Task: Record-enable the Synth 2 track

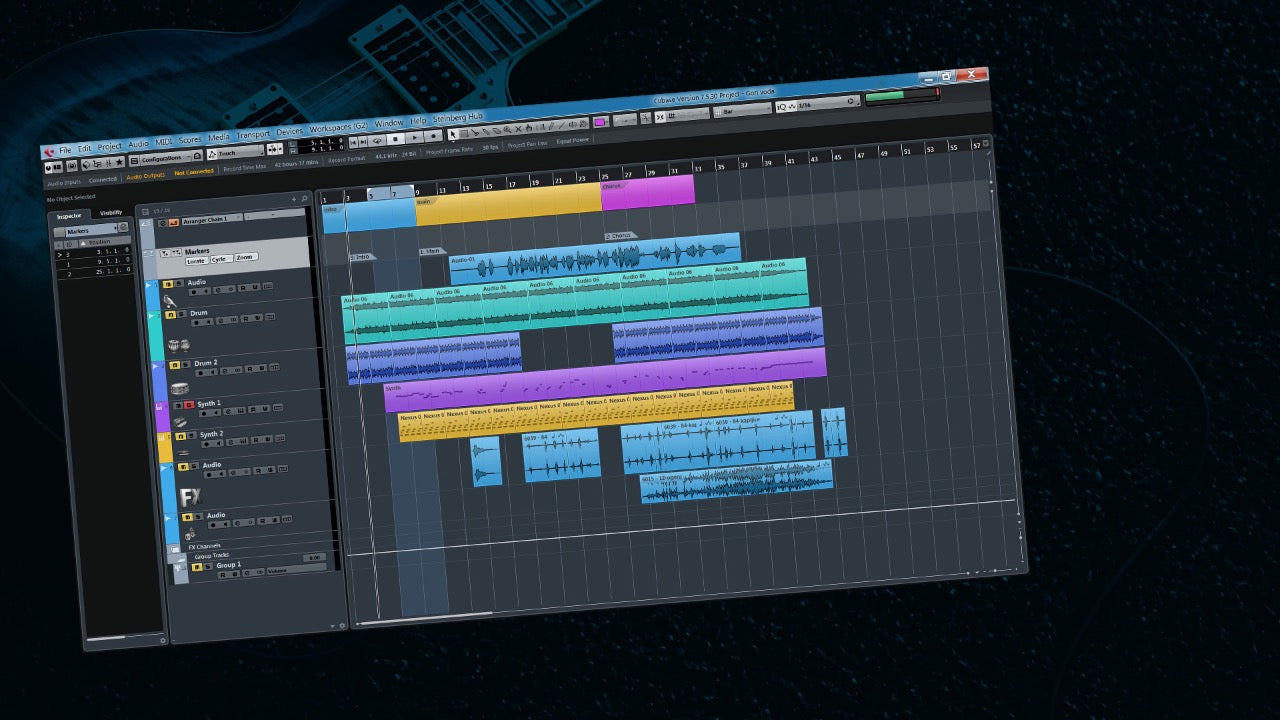Action: click(206, 444)
